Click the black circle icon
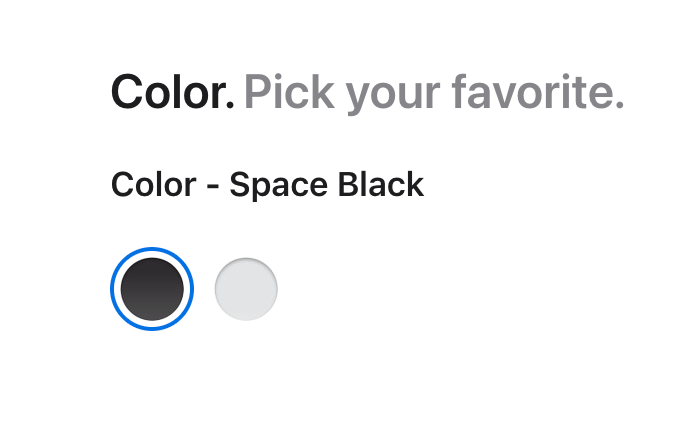This screenshot has width=674, height=444. click(152, 289)
